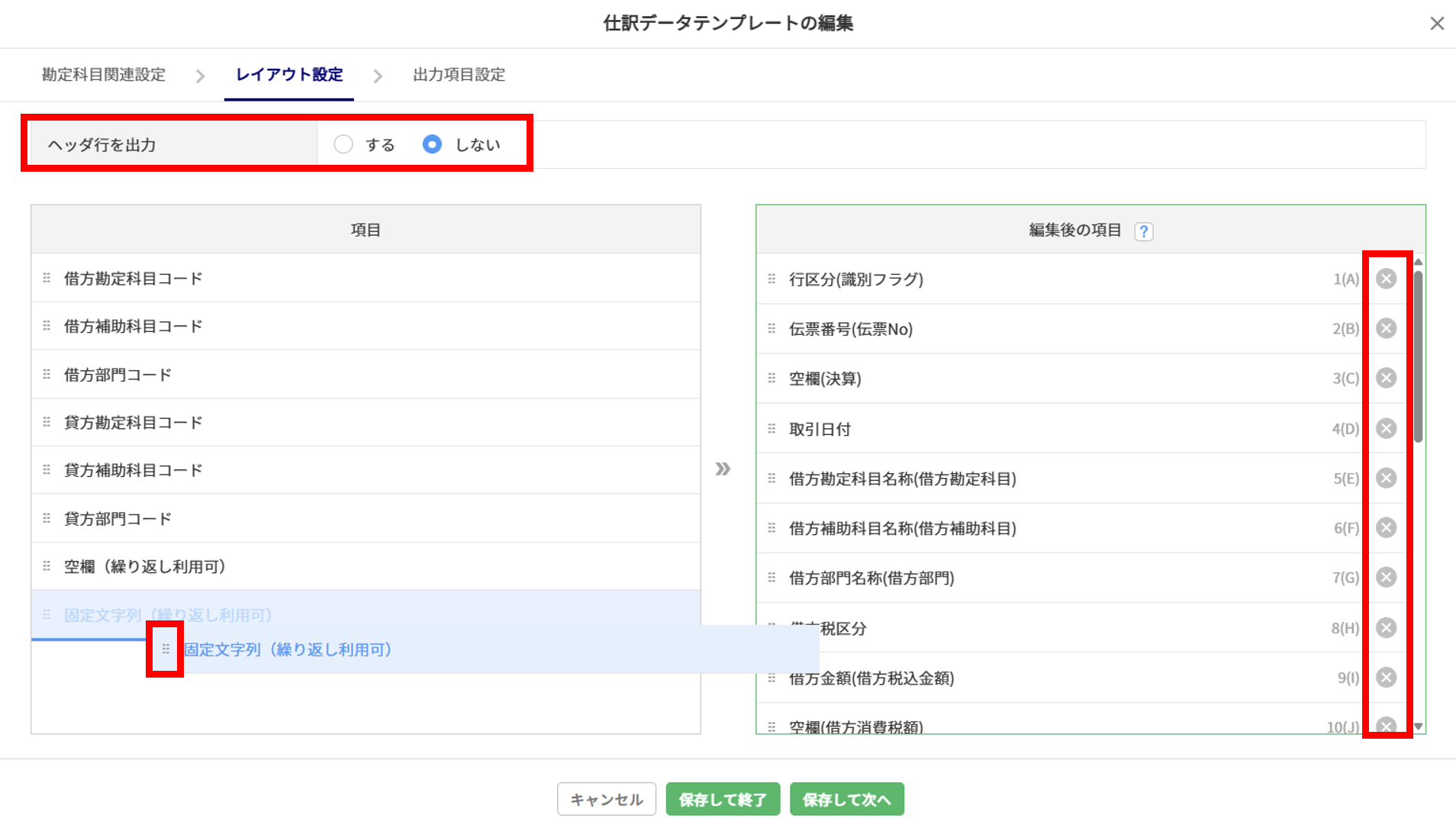Remove the 伝票番号(伝票No) item
The width and height of the screenshot is (1456, 828).
pyautogui.click(x=1386, y=329)
